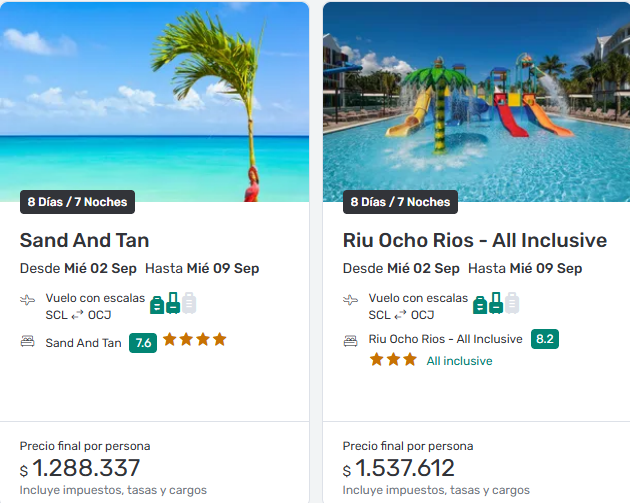The image size is (630, 503).
Task: Click the 8 Días / 7 Noches badge on beach photo
Action: [x=78, y=202]
